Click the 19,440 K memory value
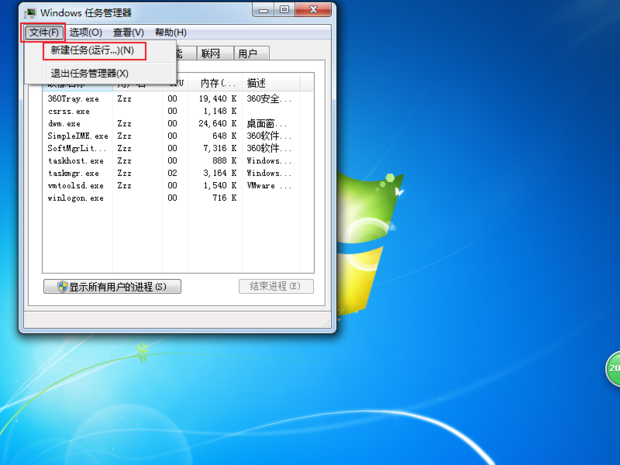The image size is (620, 465). pyautogui.click(x=217, y=99)
